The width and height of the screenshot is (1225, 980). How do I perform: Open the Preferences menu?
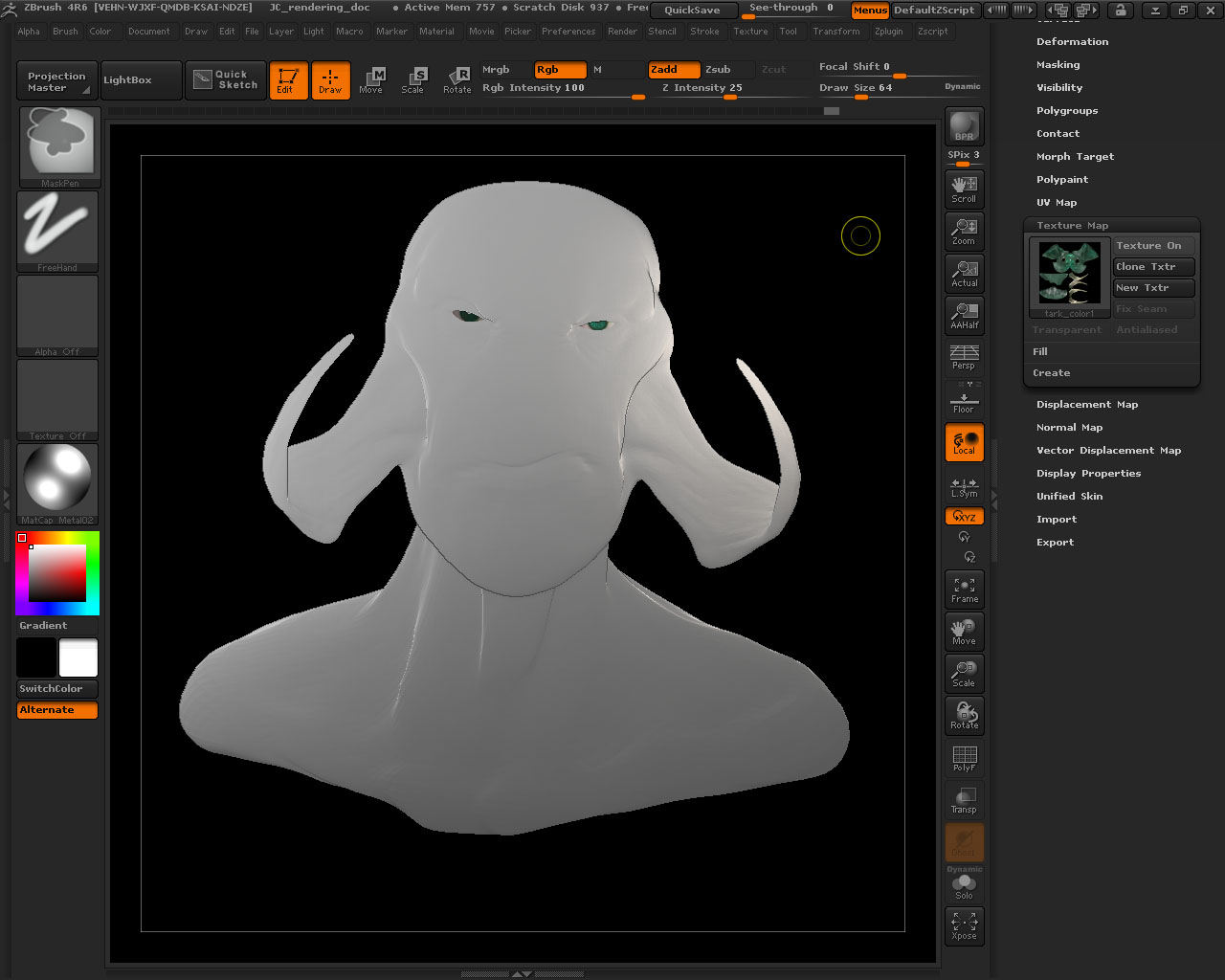(x=568, y=31)
